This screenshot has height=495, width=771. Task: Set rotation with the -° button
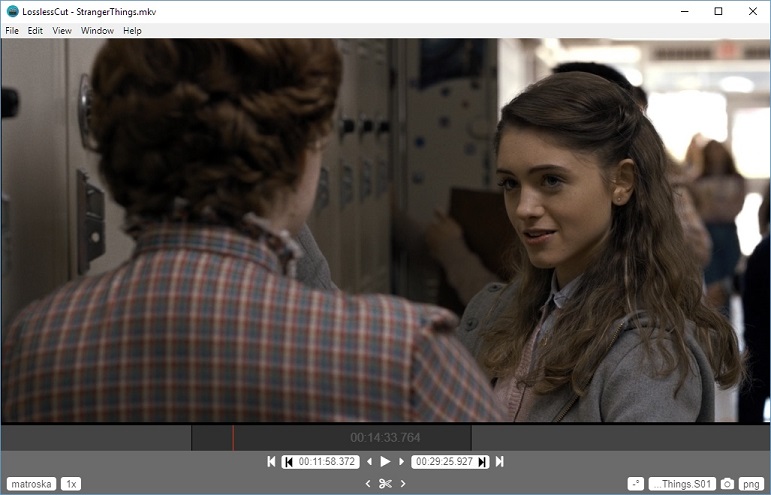[x=636, y=484]
